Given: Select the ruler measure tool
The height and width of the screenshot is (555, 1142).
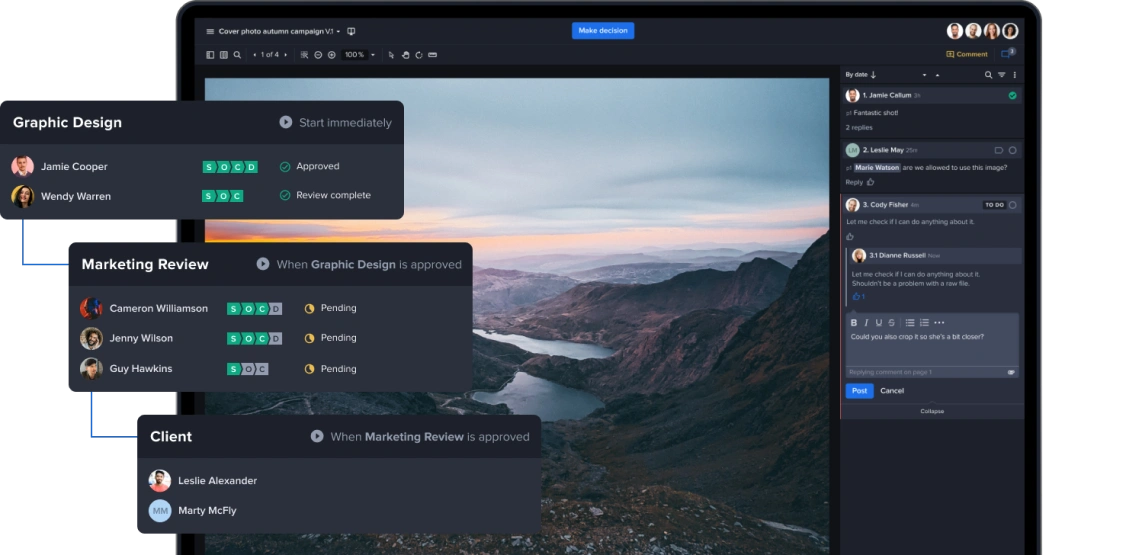Looking at the screenshot, I should point(432,55).
